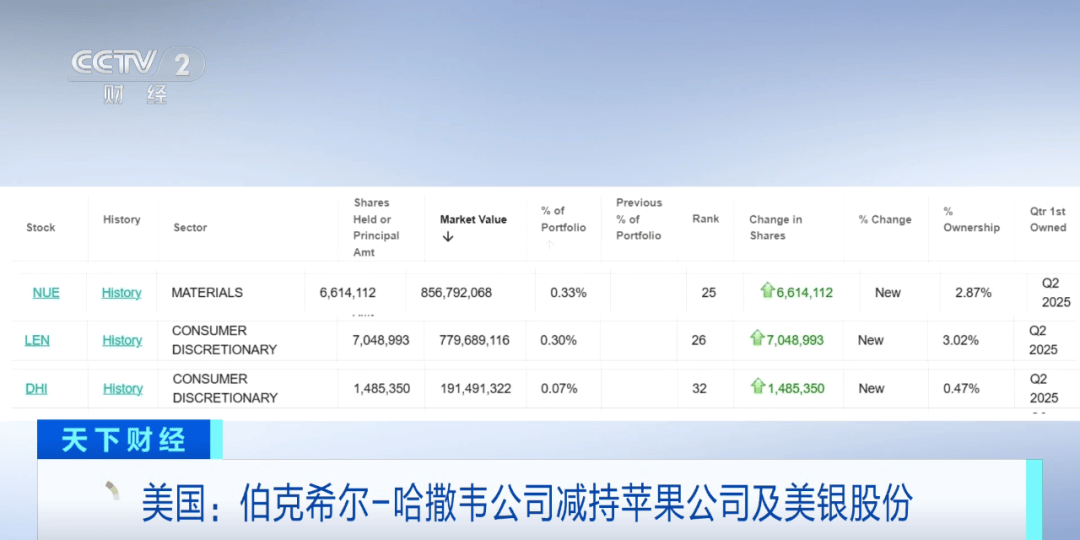Click the CCTV 2 channel logo
This screenshot has width=1080, height=540.
pyautogui.click(x=137, y=75)
